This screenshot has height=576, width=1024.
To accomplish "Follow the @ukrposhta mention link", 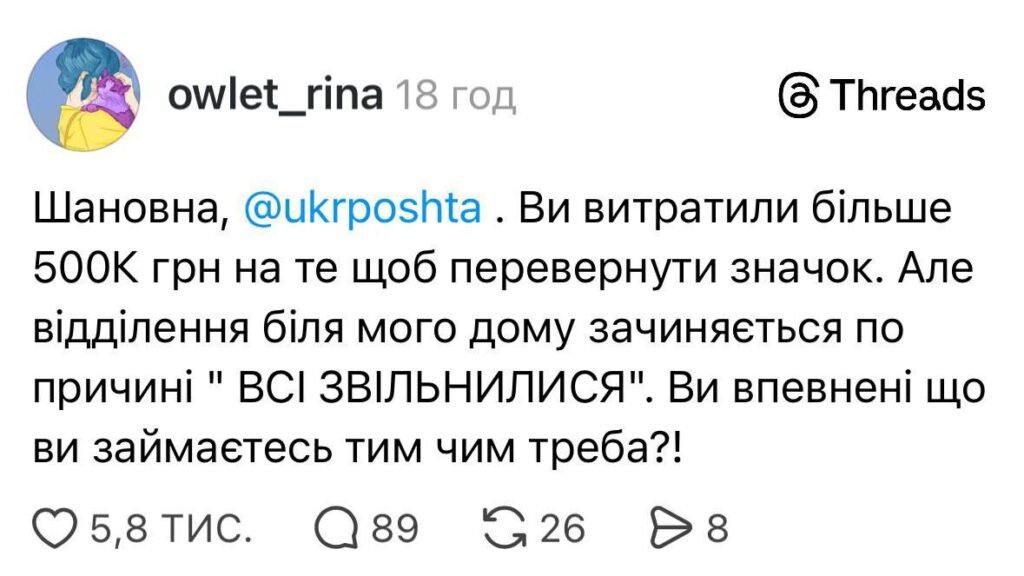I will click(x=363, y=210).
